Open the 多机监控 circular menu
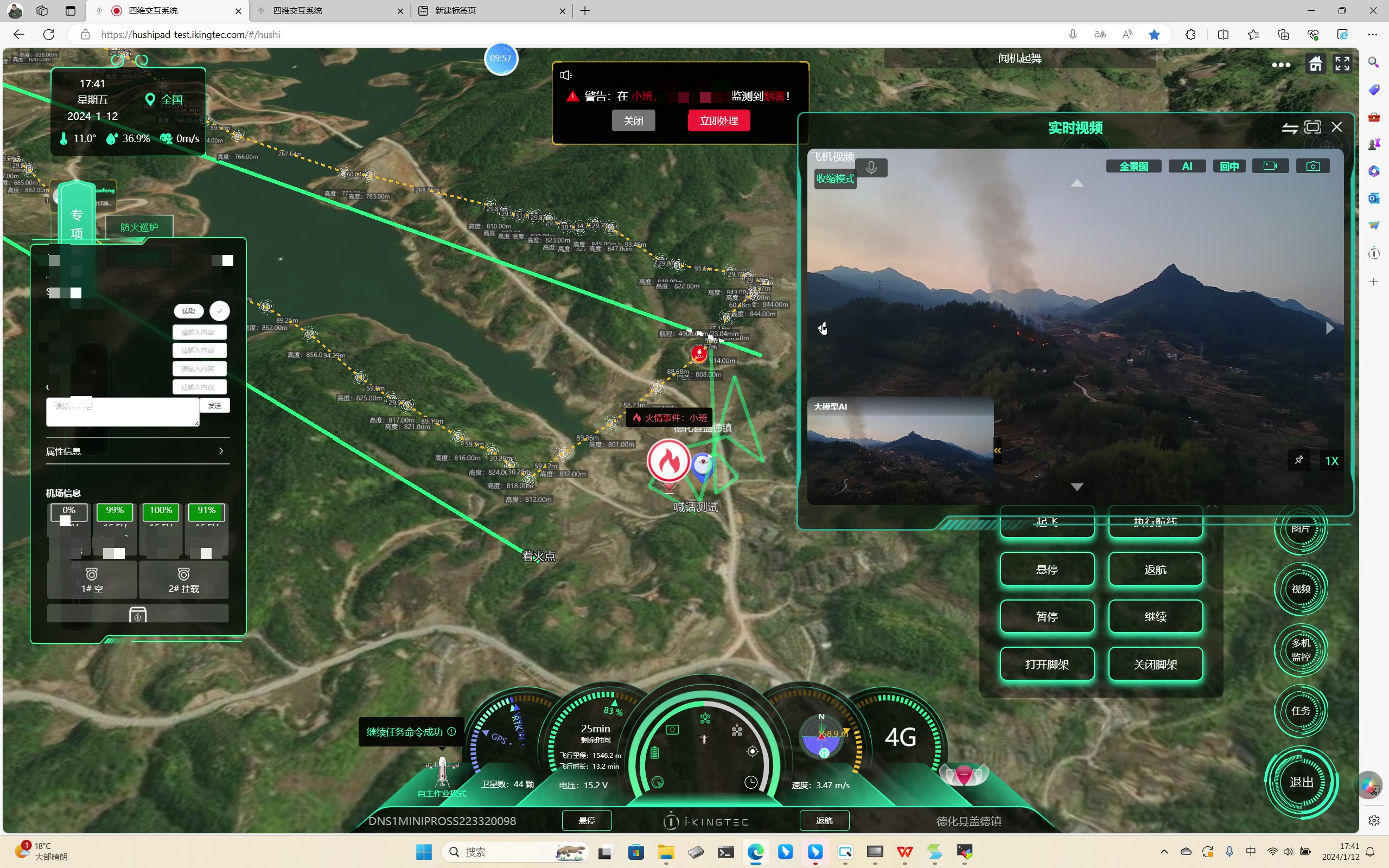Screen dimensions: 1389x868 1300,650
